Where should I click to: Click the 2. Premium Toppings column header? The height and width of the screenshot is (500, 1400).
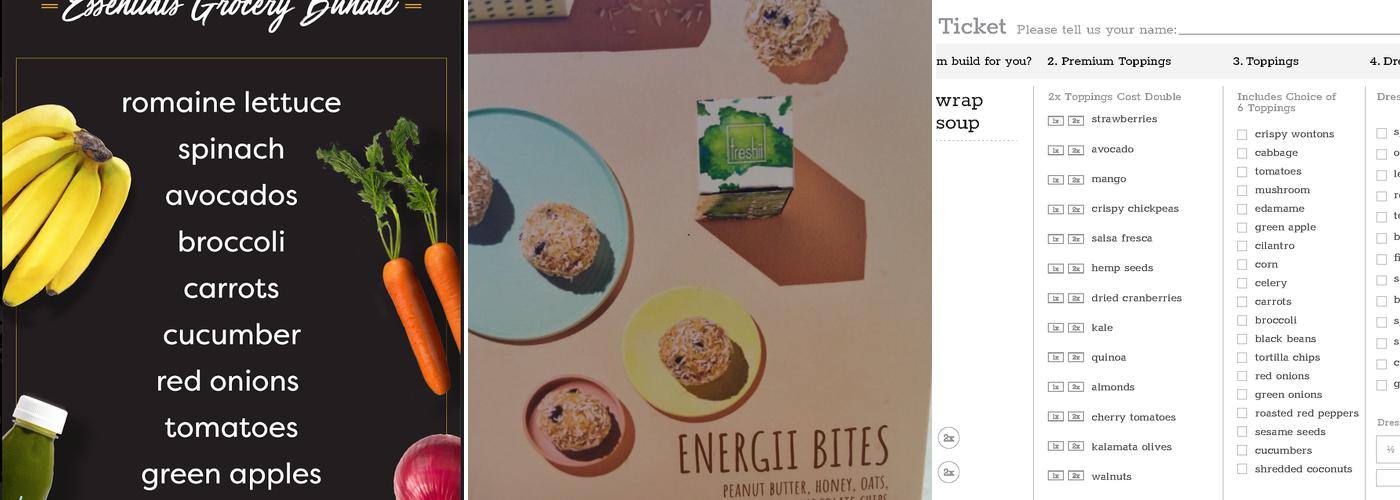coord(1109,61)
